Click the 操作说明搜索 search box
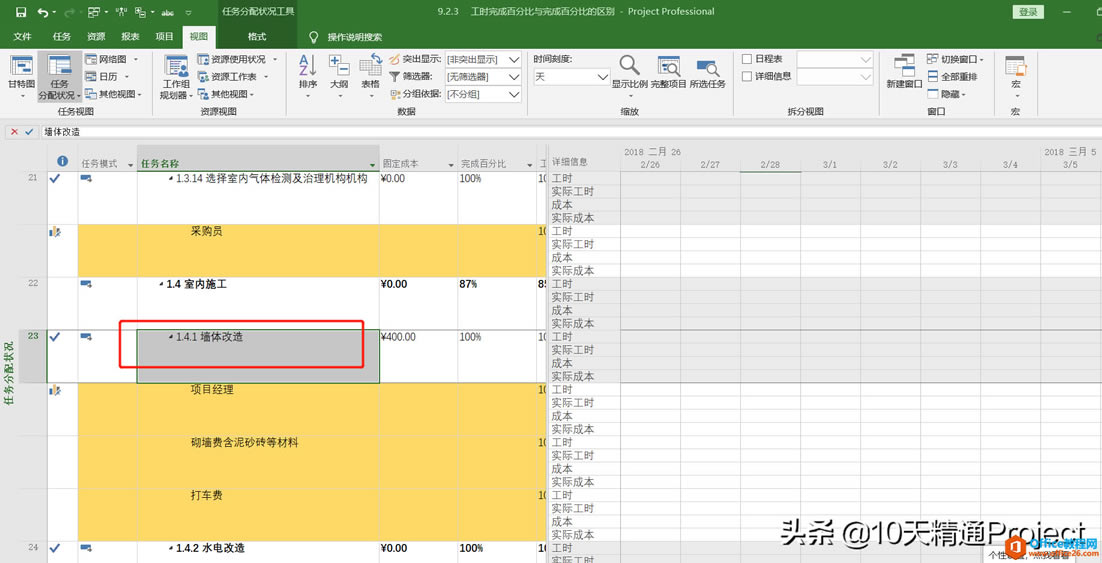 (x=354, y=37)
